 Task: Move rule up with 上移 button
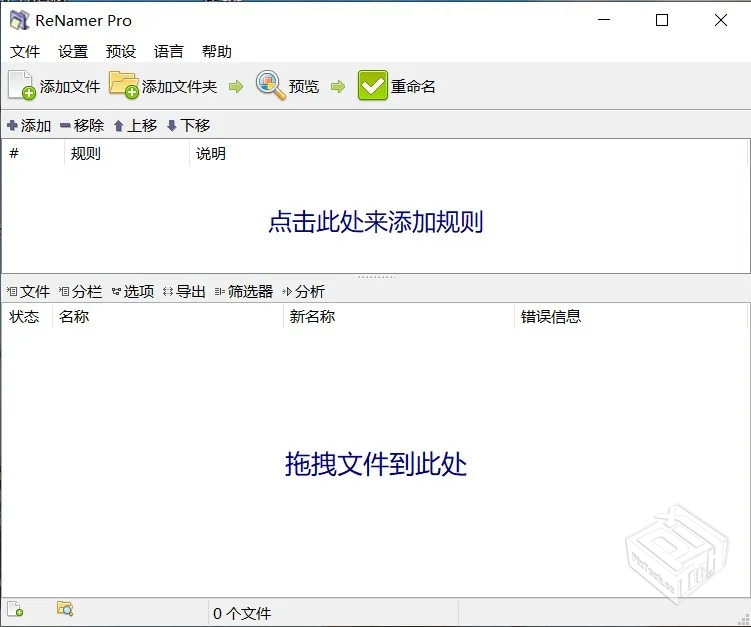[136, 125]
